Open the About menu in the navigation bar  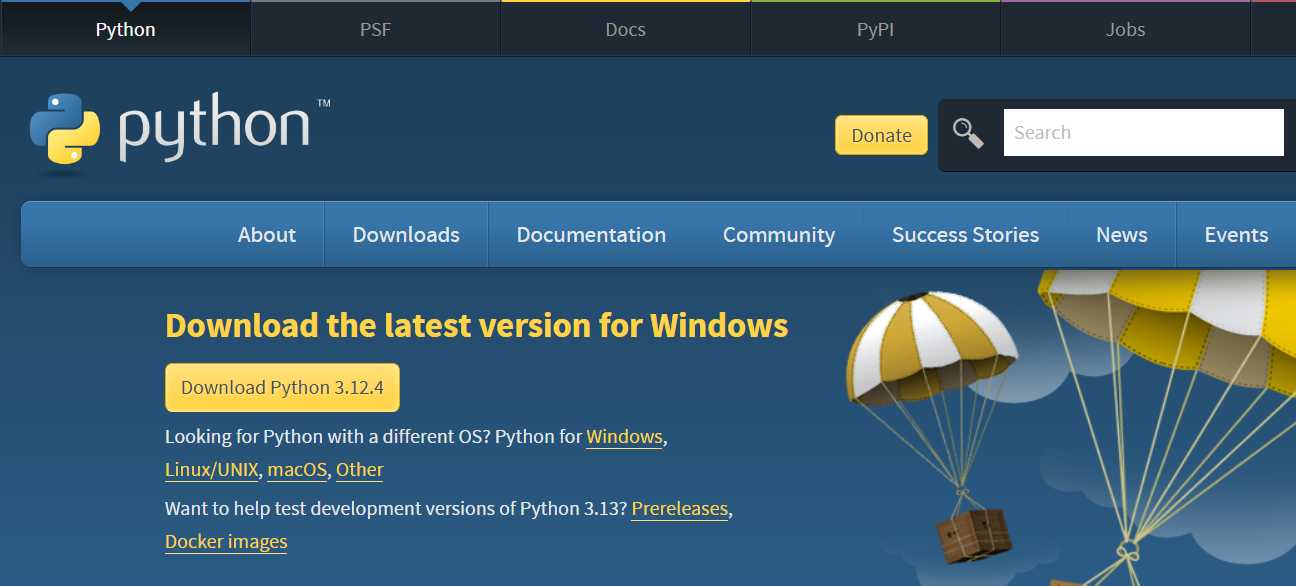tap(266, 235)
